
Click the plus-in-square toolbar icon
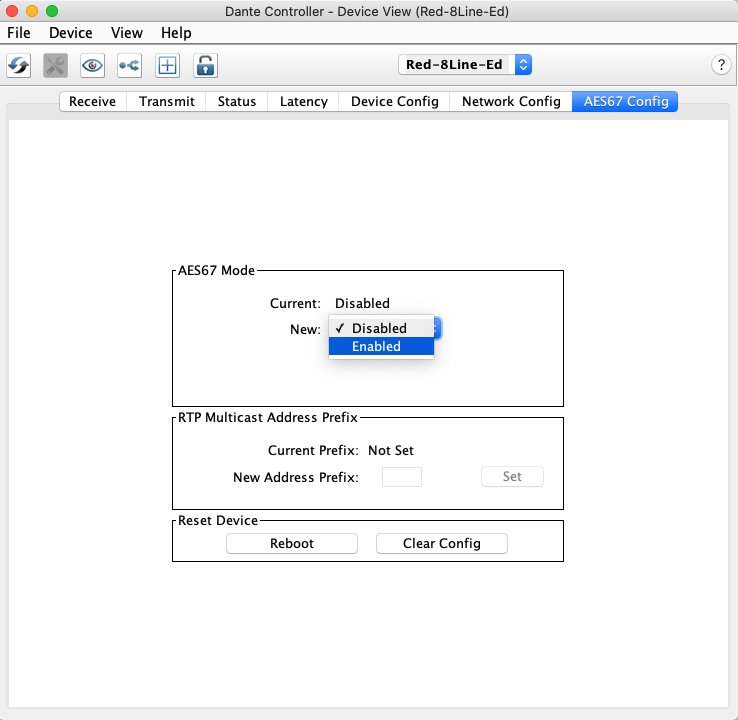click(x=167, y=65)
